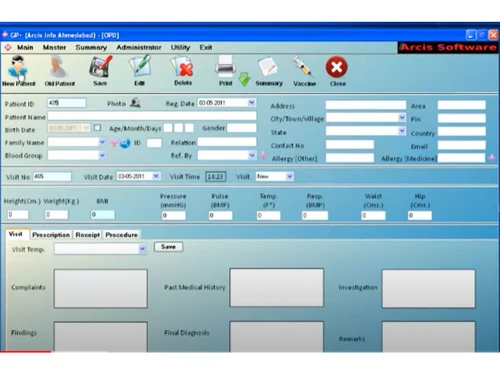Click the Address input field
Image resolution: width=500 pixels, height=375 pixels.
tap(366, 105)
